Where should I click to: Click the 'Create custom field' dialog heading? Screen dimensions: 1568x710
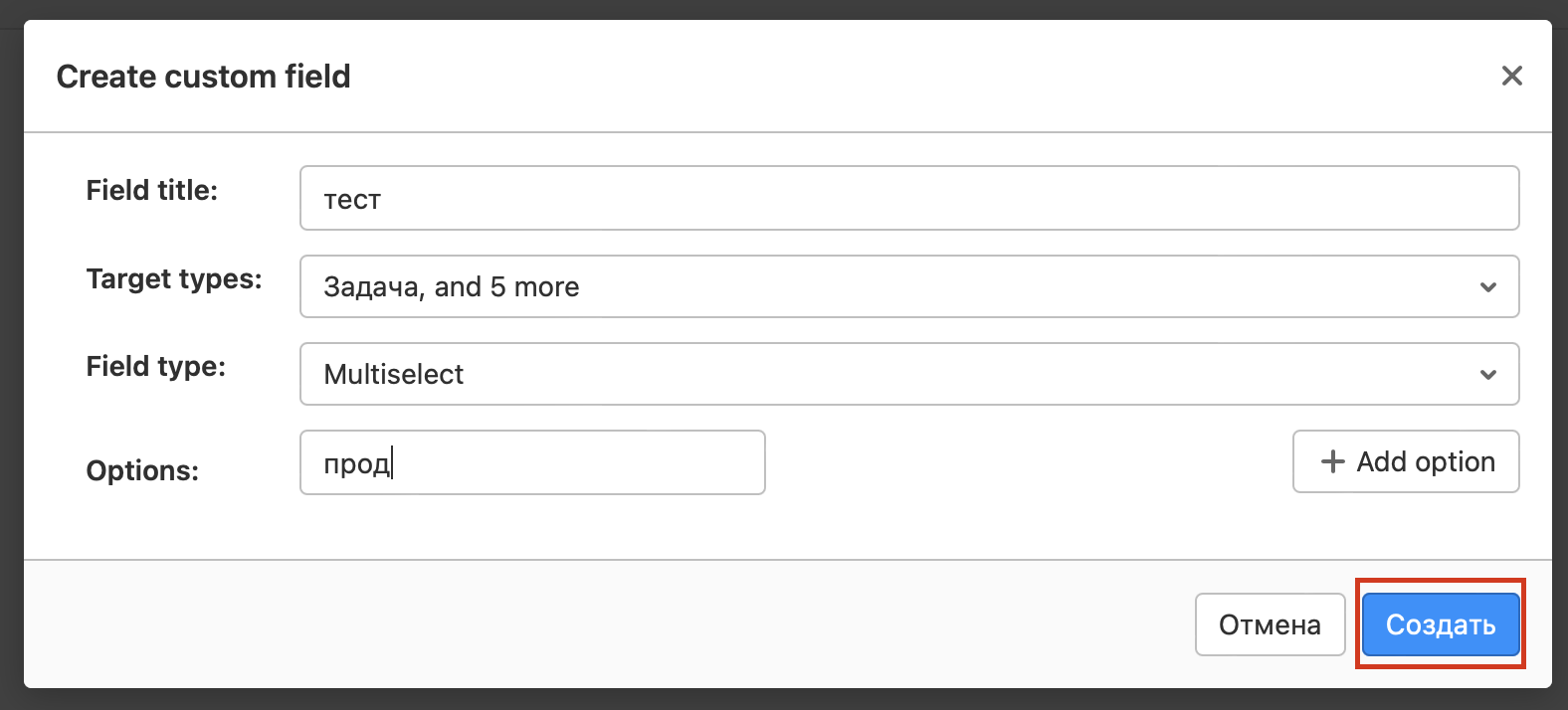[x=204, y=77]
